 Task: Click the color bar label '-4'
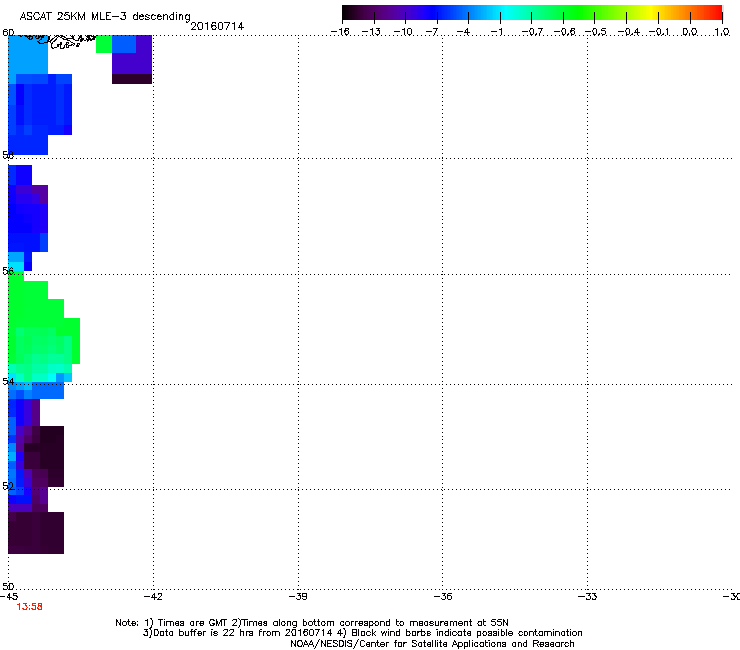pos(463,32)
